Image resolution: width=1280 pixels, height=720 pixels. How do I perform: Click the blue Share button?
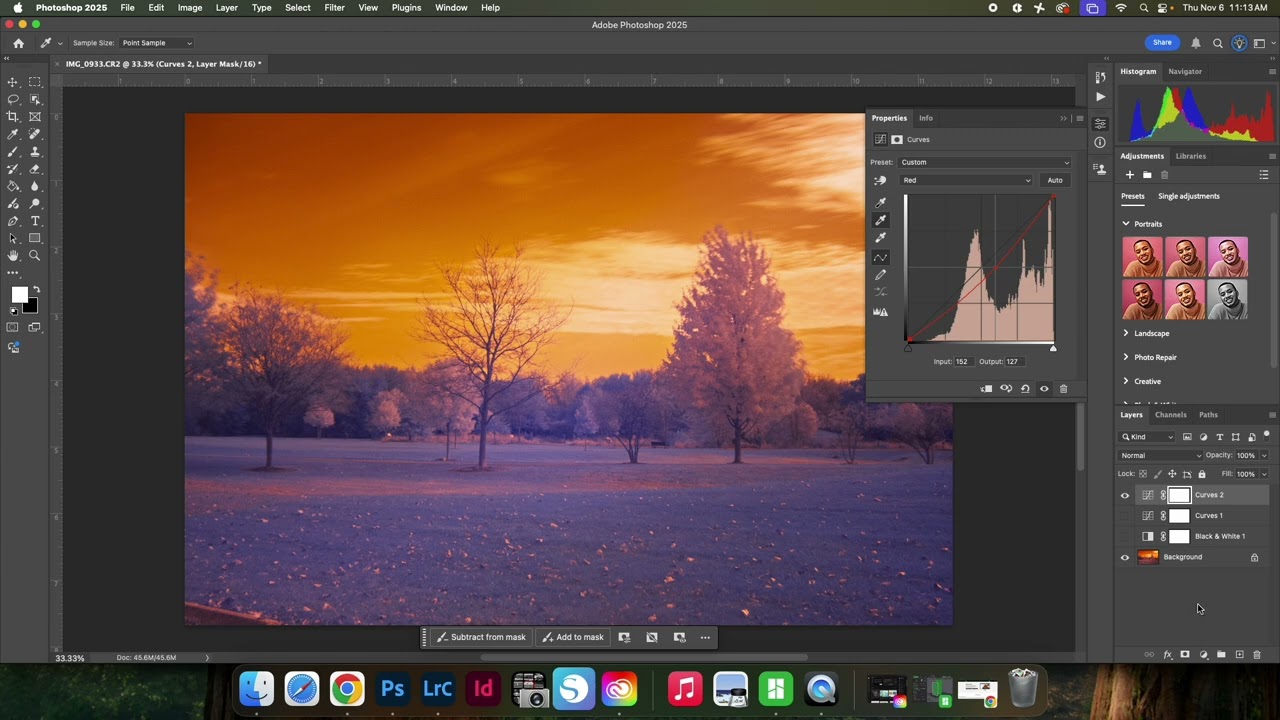click(x=1162, y=43)
